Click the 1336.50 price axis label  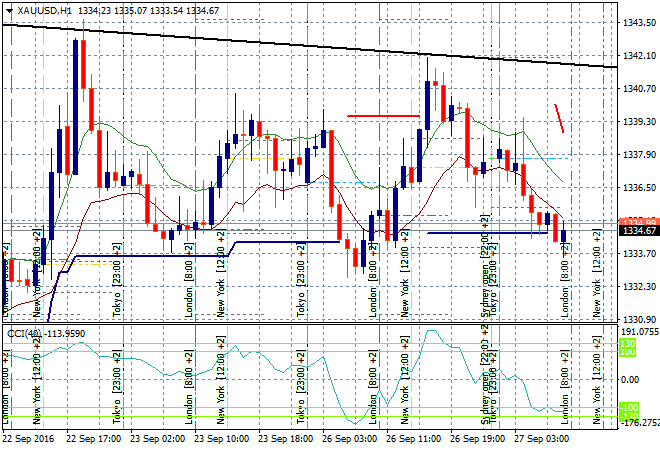click(639, 187)
